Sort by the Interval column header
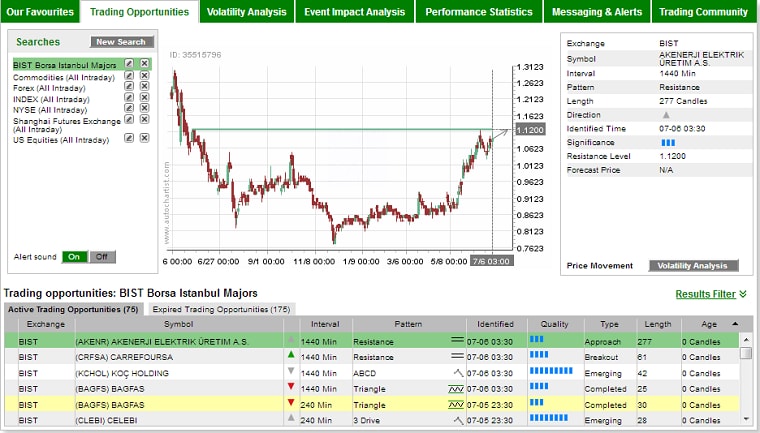Screen dimensions: 760x433 click(x=325, y=324)
